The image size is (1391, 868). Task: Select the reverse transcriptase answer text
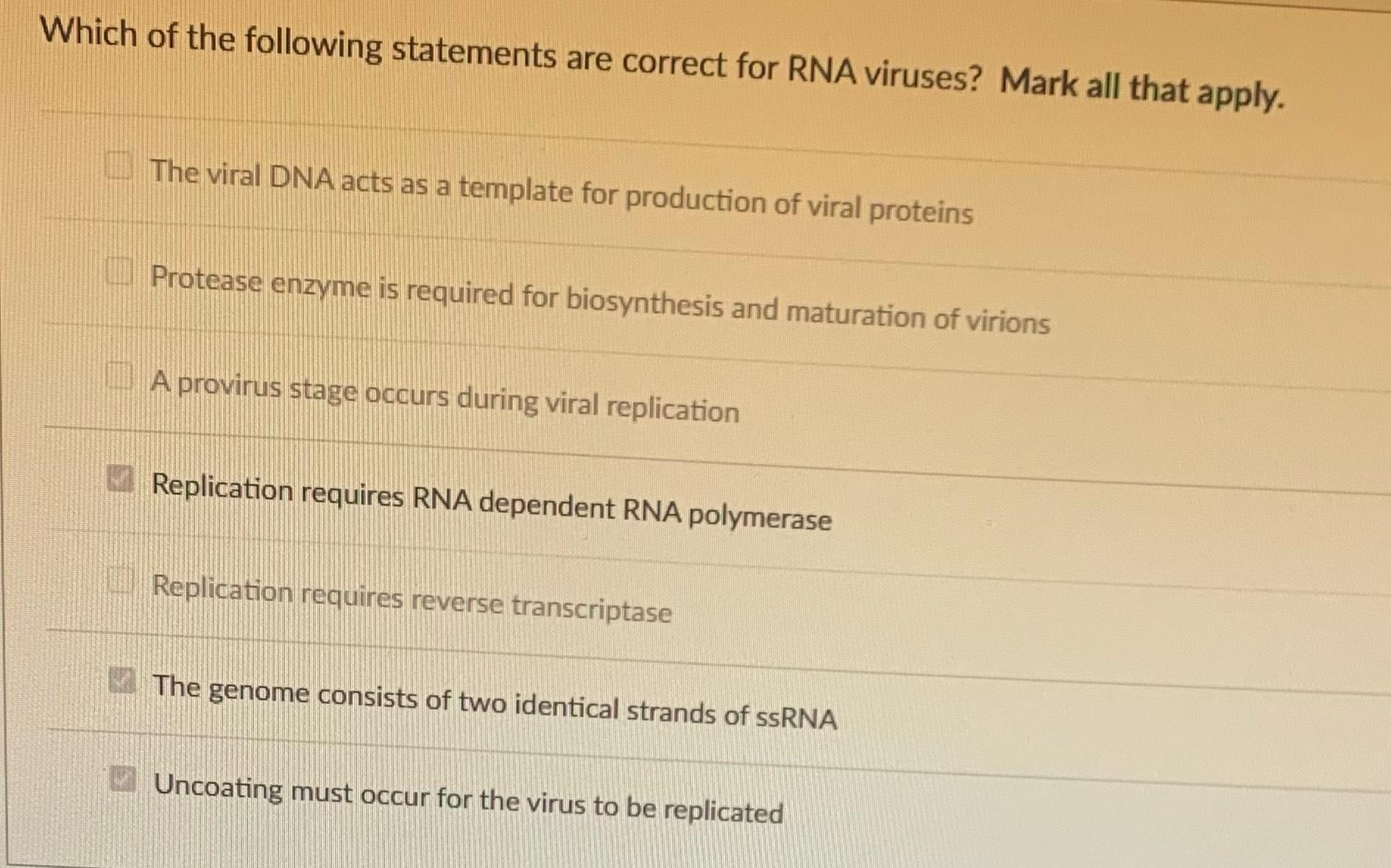coord(412,600)
